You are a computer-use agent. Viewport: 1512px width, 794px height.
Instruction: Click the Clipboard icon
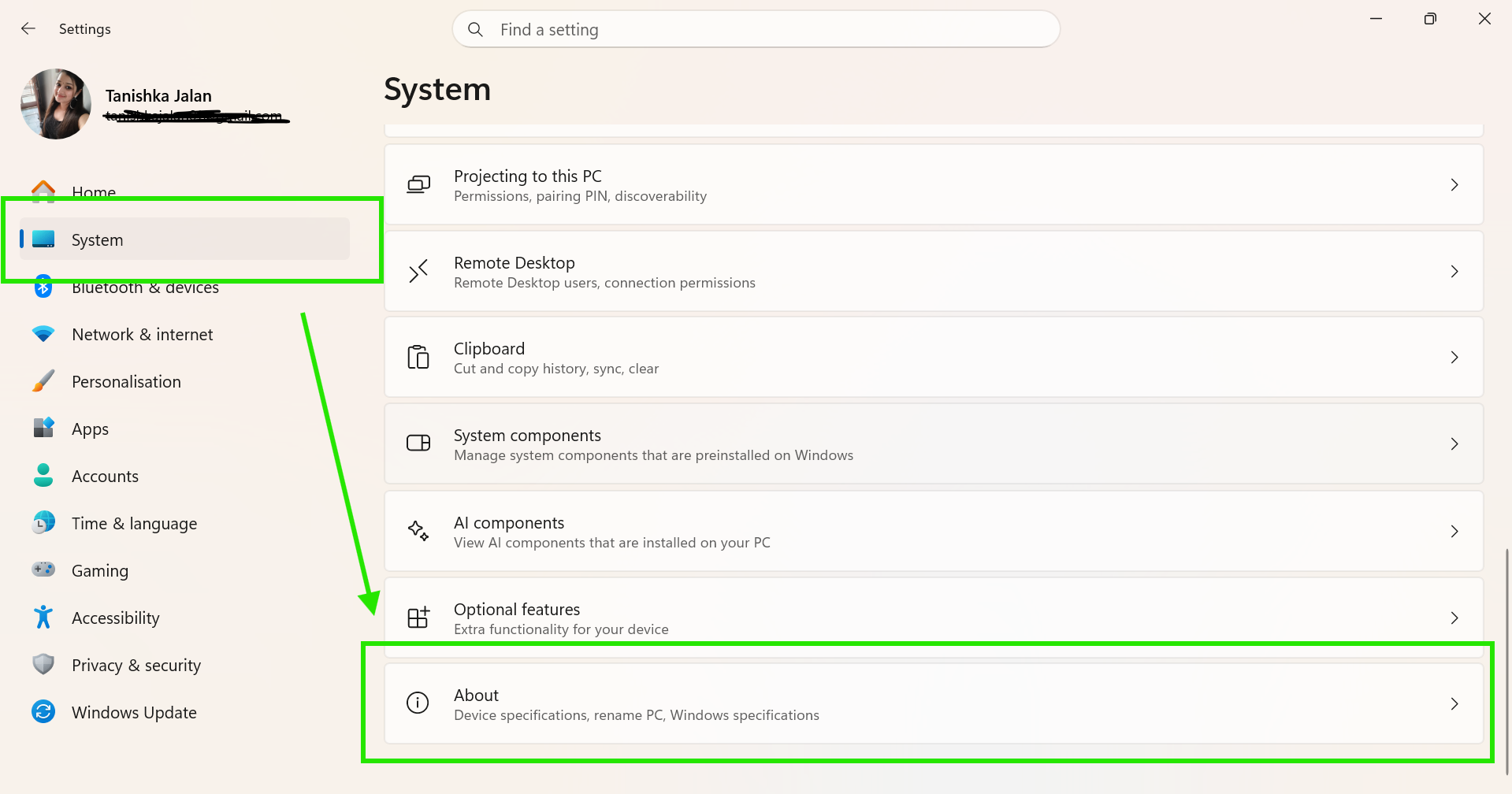tap(418, 357)
